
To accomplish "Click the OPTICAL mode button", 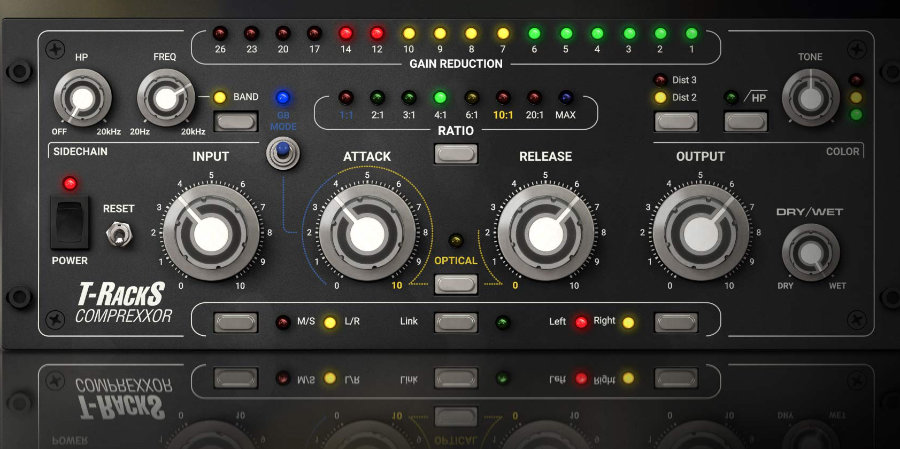I will point(456,284).
